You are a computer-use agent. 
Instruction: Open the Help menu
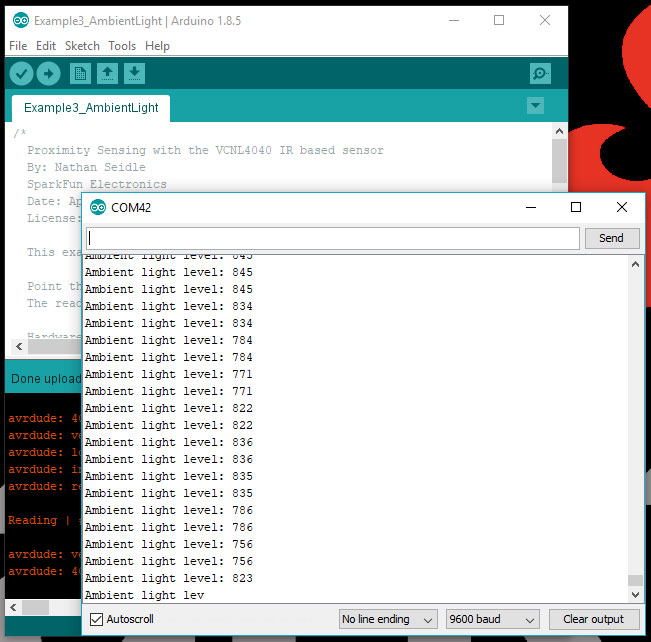click(x=157, y=46)
